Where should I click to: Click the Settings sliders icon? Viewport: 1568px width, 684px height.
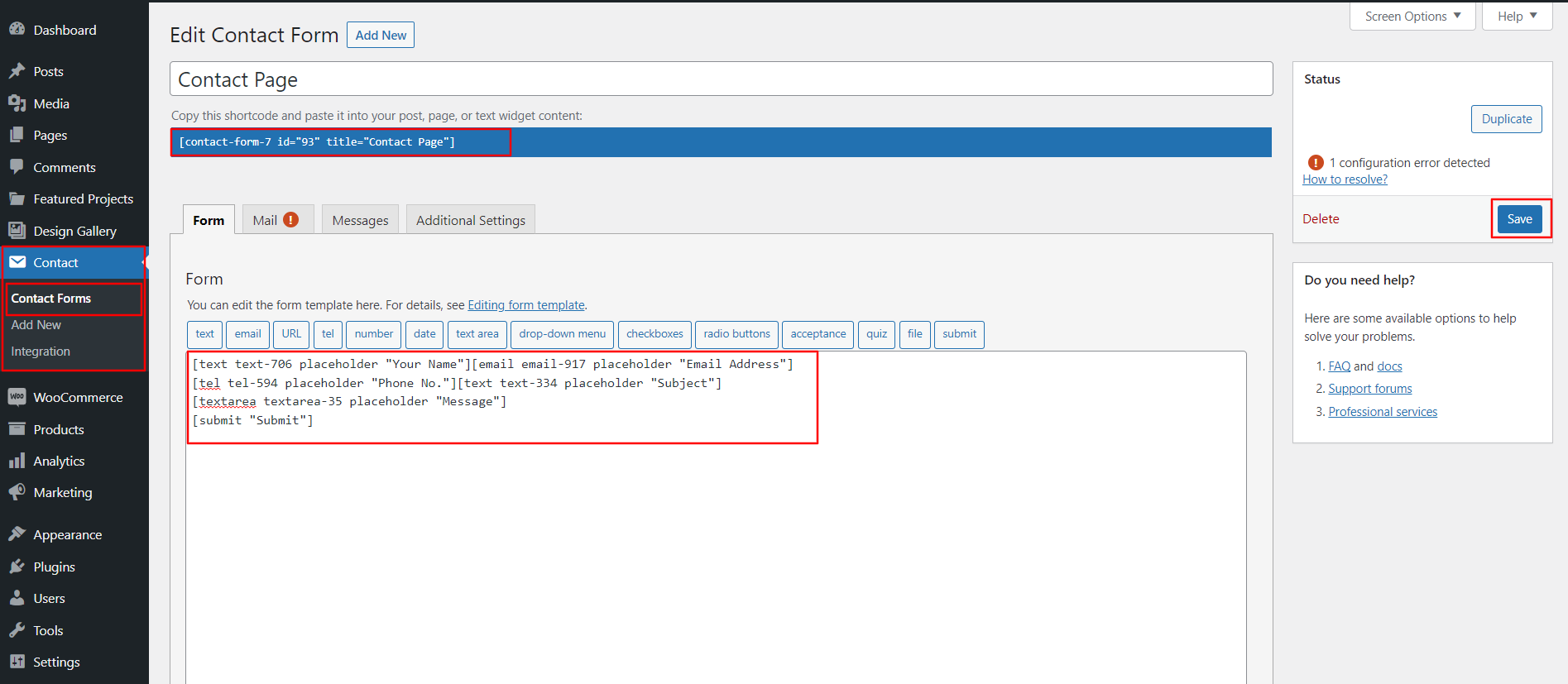pyautogui.click(x=17, y=662)
